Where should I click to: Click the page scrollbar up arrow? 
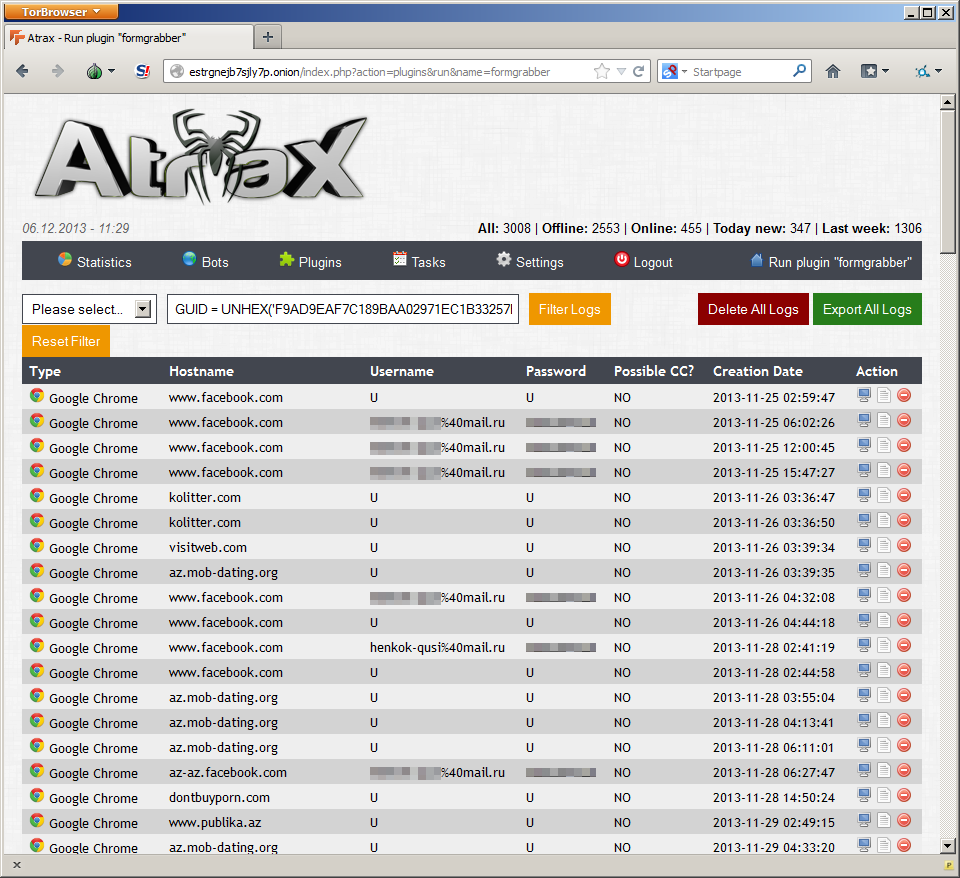(947, 102)
